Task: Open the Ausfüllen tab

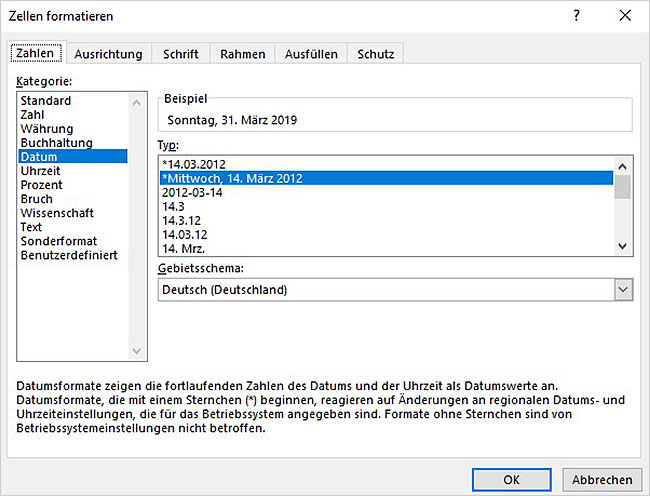Action: (311, 54)
